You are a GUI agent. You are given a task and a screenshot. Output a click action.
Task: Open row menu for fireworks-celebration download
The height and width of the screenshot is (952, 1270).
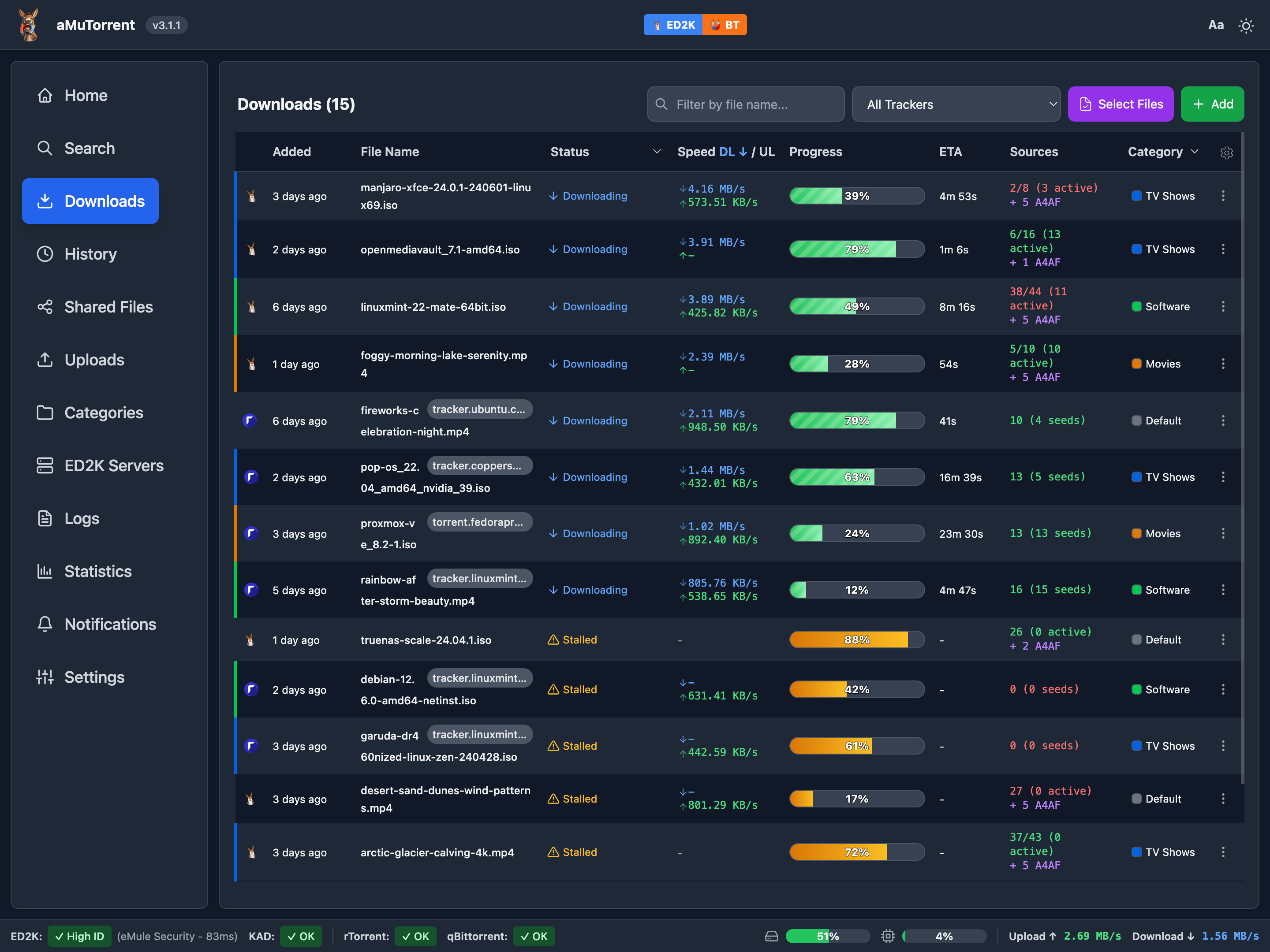1223,420
